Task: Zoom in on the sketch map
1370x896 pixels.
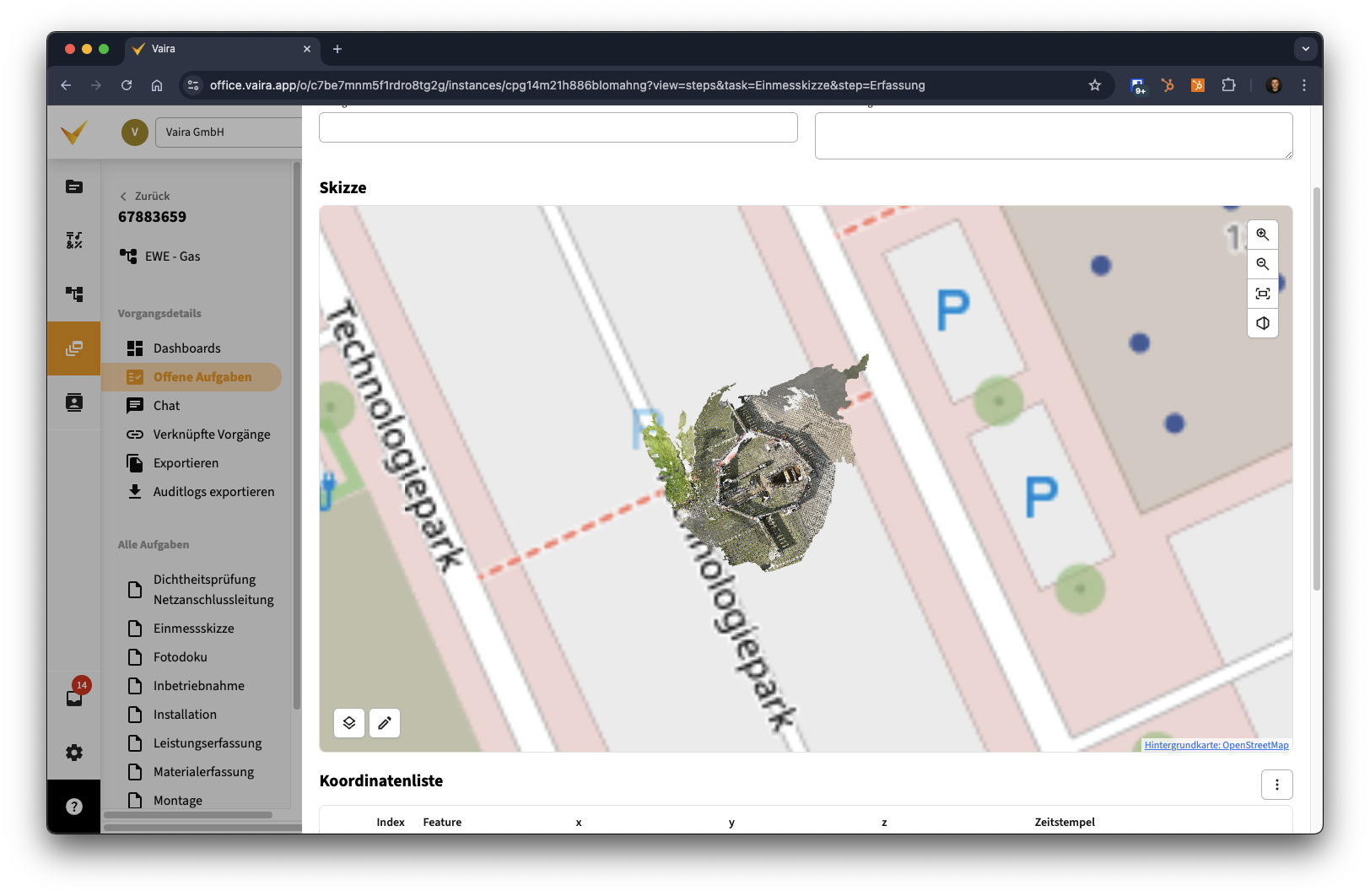Action: [1262, 235]
